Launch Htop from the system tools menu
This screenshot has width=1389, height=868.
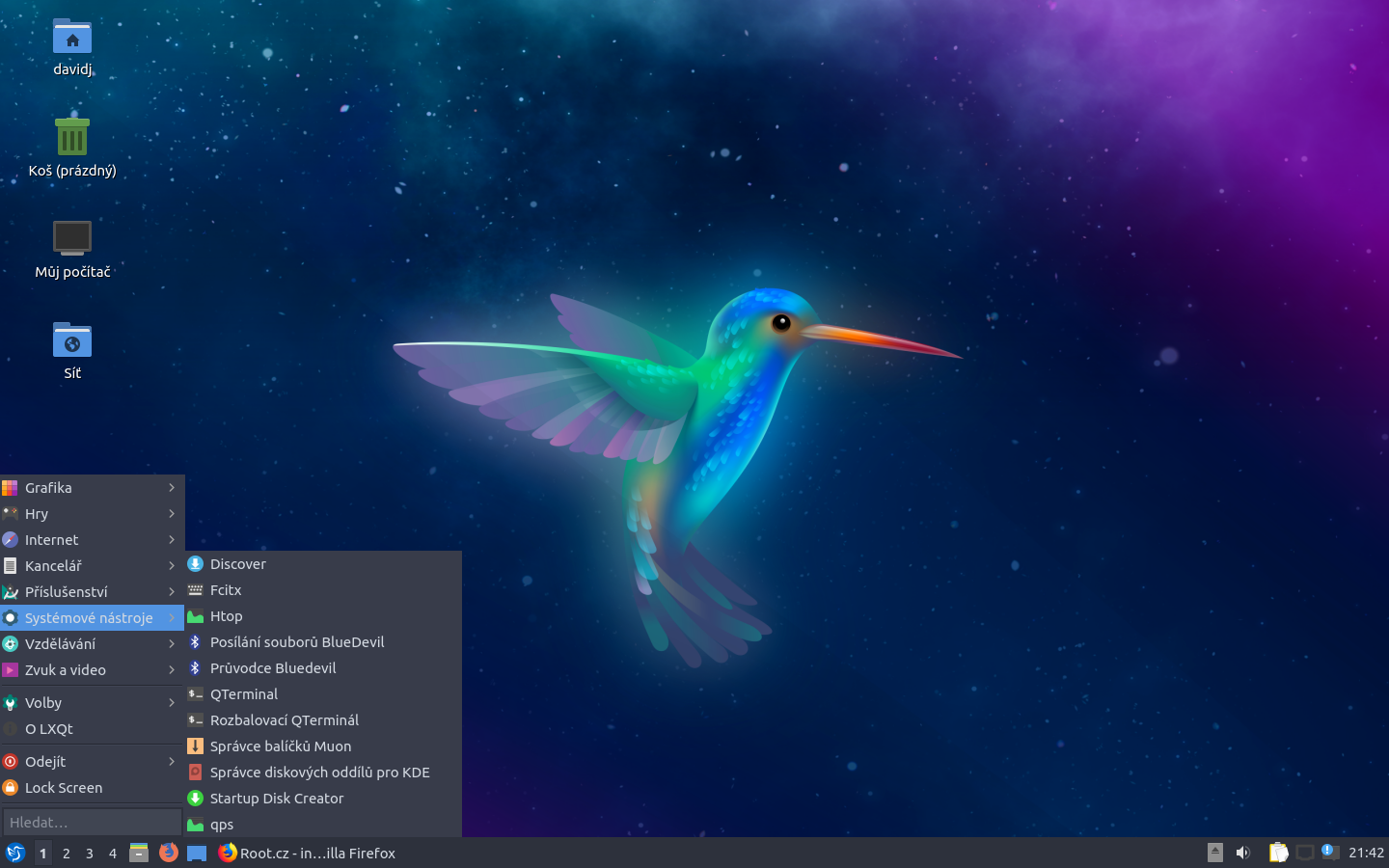(227, 615)
